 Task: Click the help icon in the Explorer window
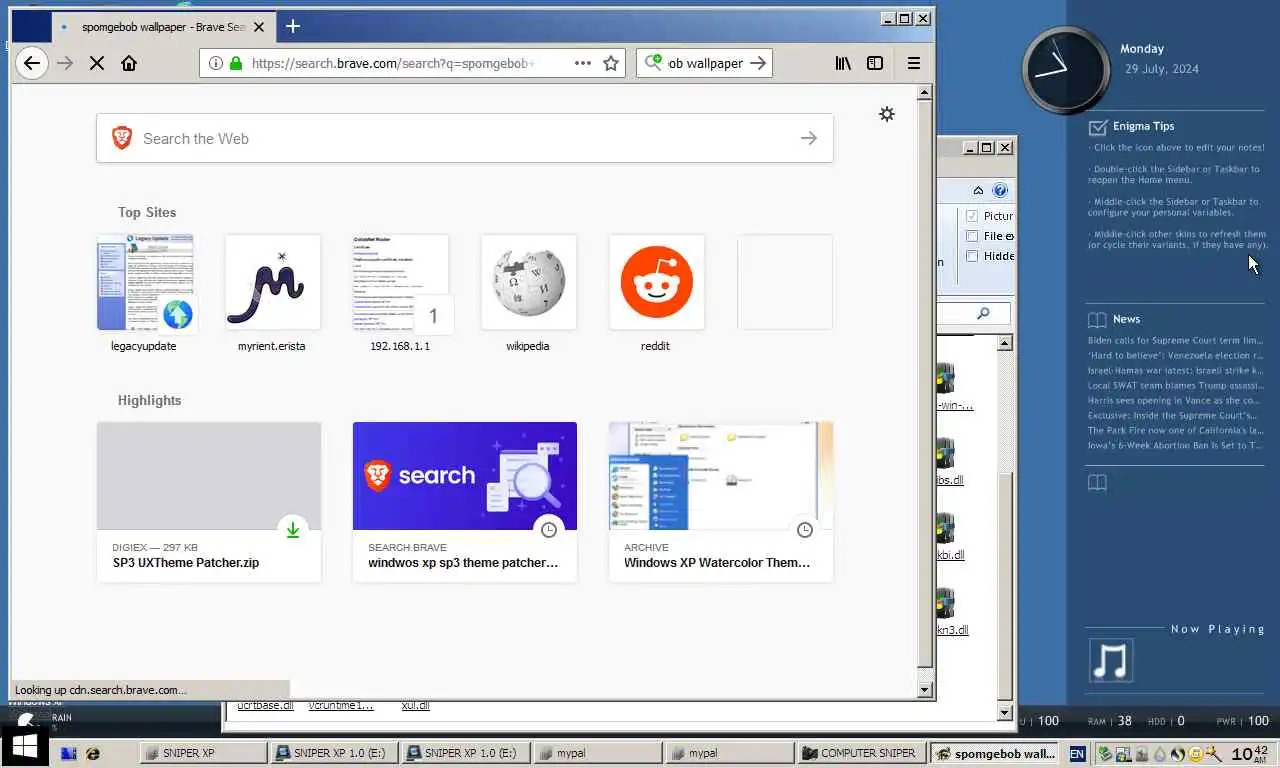click(999, 190)
